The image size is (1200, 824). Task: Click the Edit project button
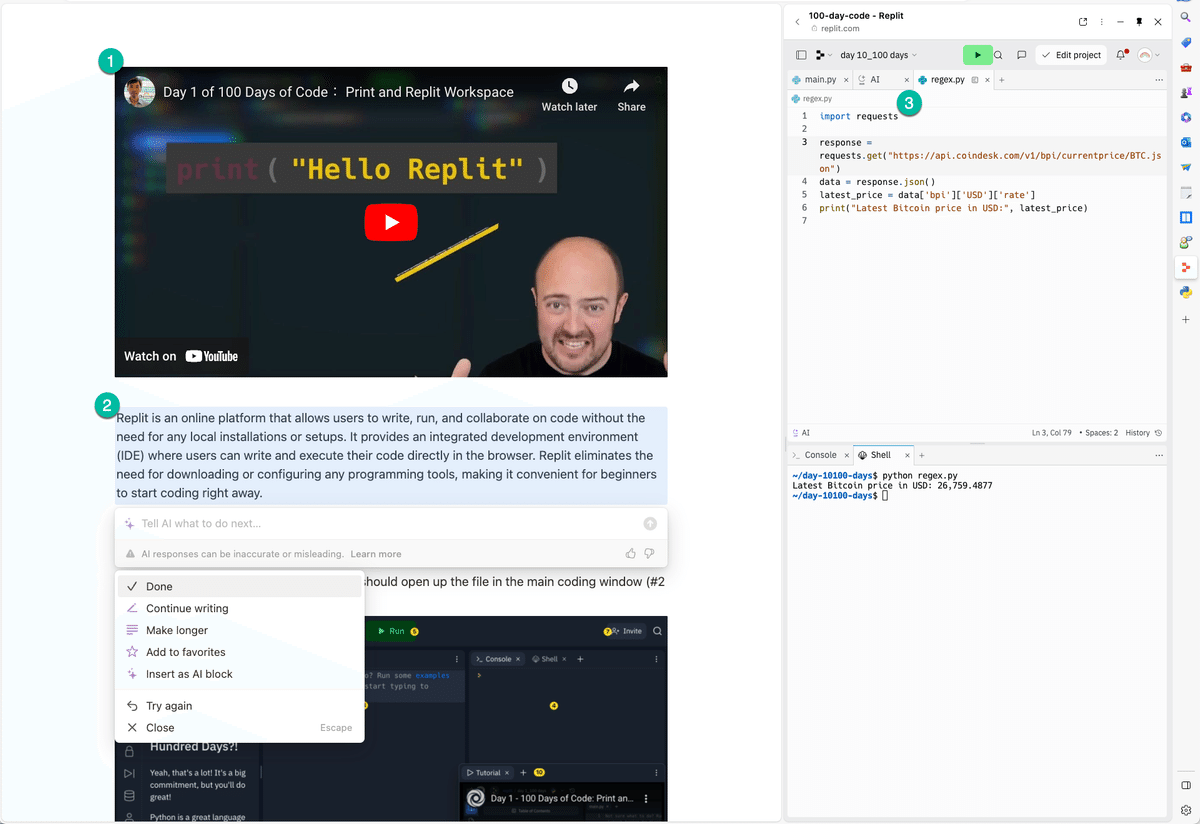(x=1071, y=55)
